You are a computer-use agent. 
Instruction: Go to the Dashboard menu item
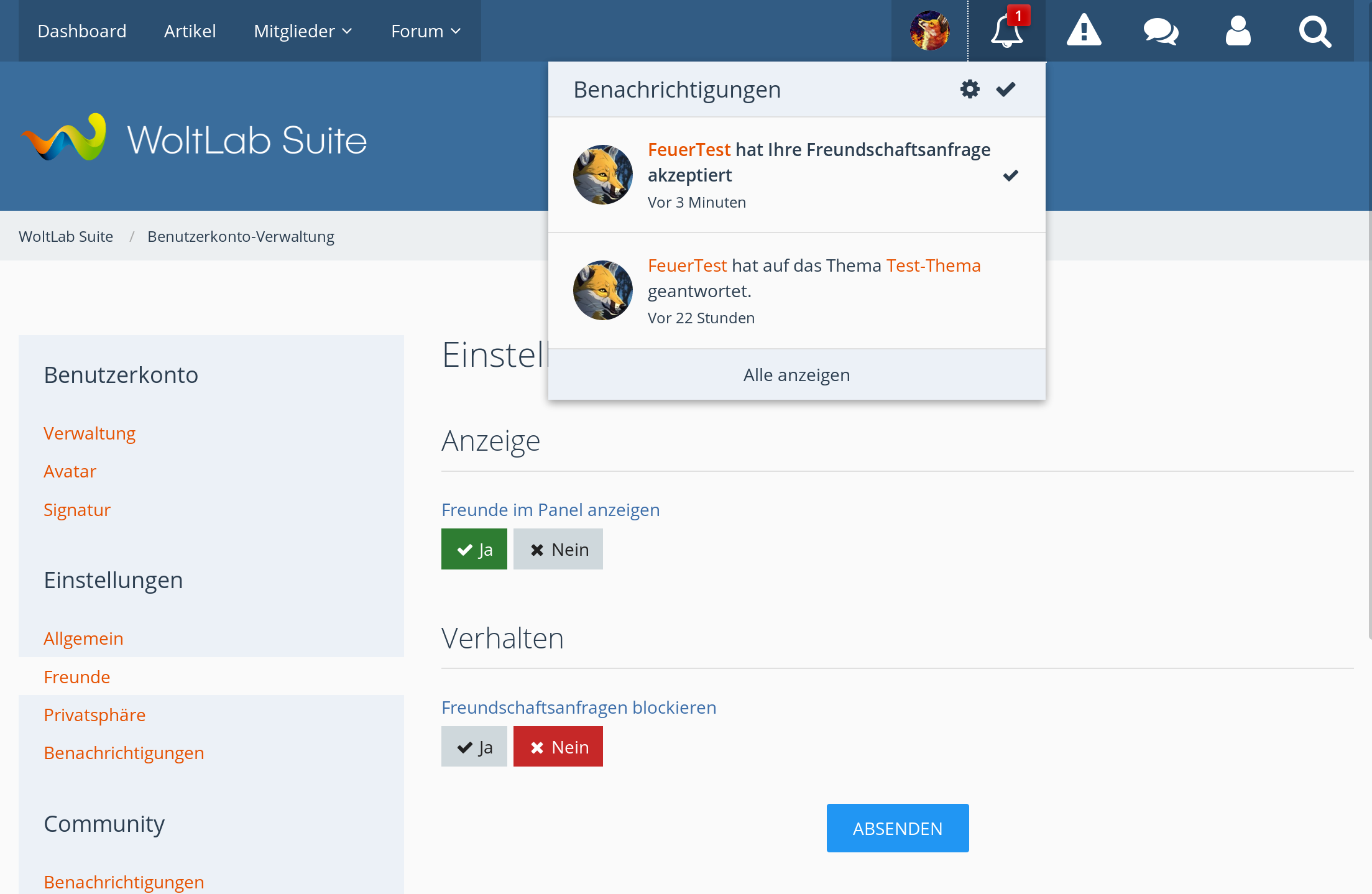point(82,31)
